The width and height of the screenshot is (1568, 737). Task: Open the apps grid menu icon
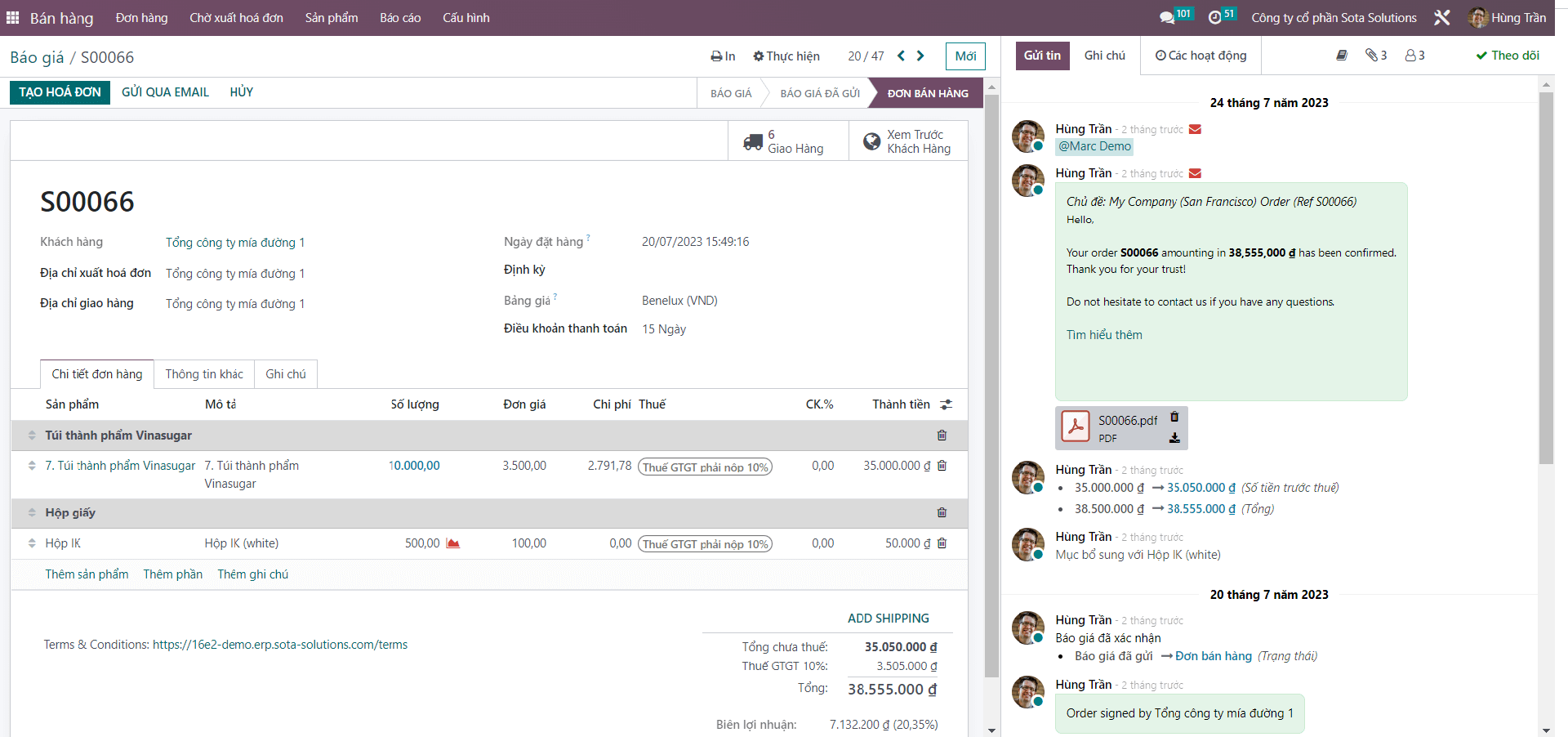(x=12, y=17)
